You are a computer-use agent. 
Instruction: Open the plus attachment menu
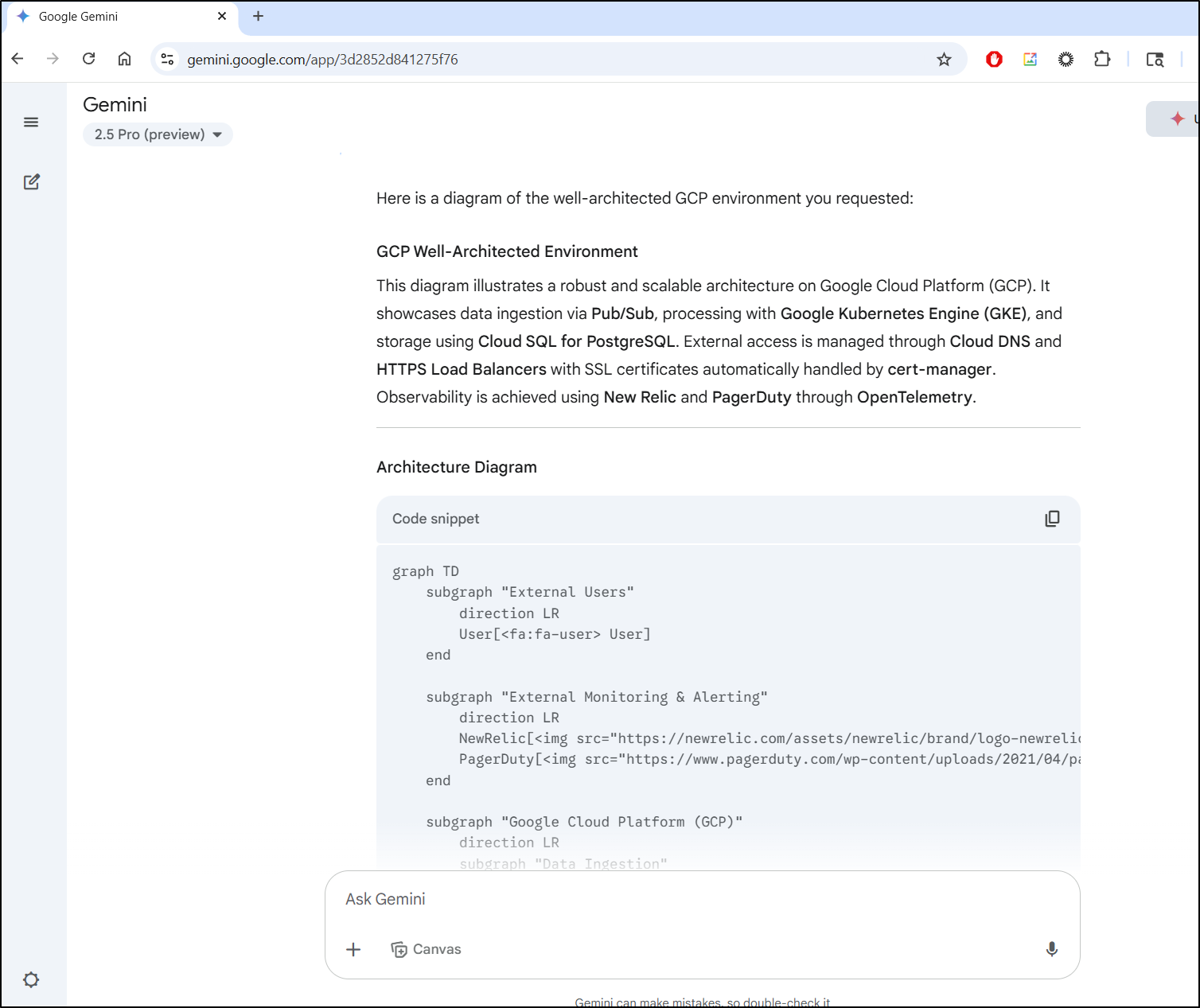[x=353, y=949]
